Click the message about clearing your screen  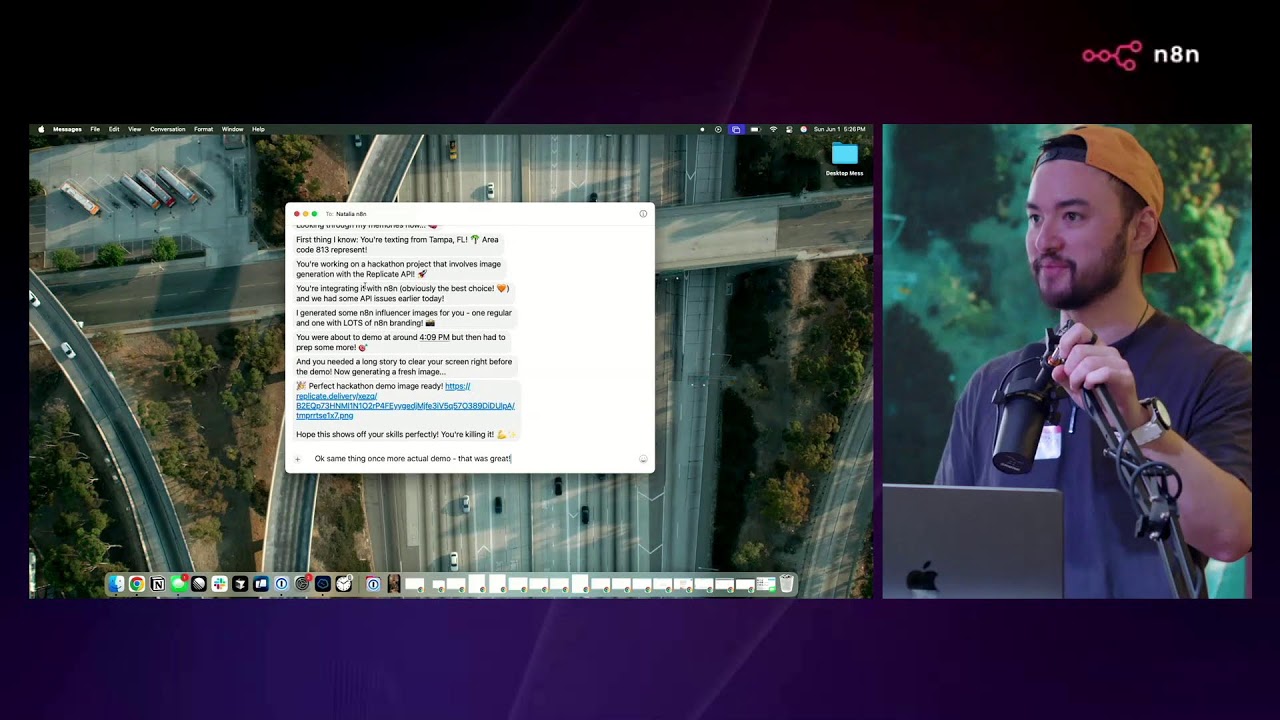click(x=403, y=367)
